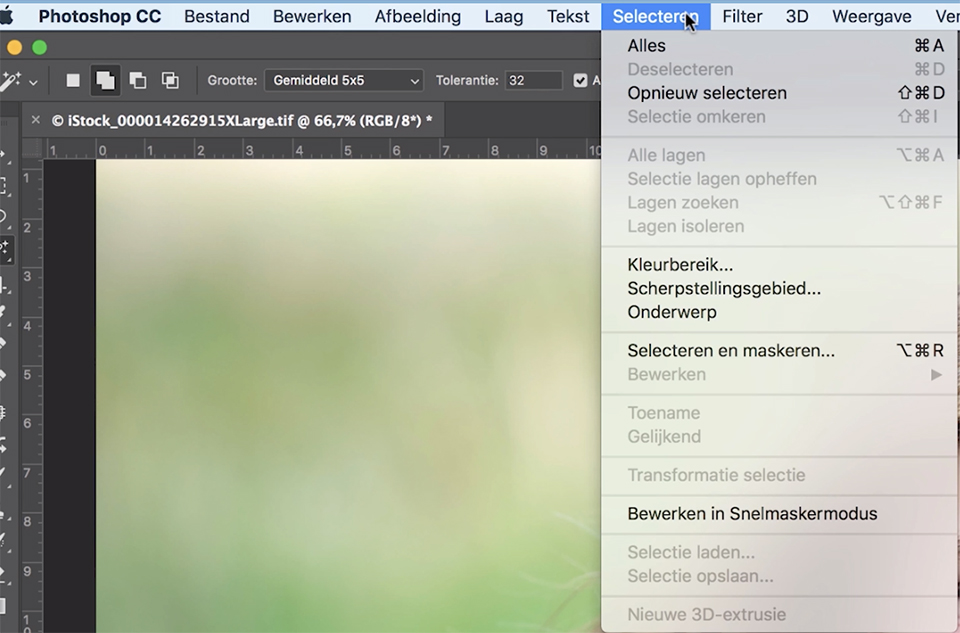Choose Alles to select everything
960x633 pixels.
(779, 45)
